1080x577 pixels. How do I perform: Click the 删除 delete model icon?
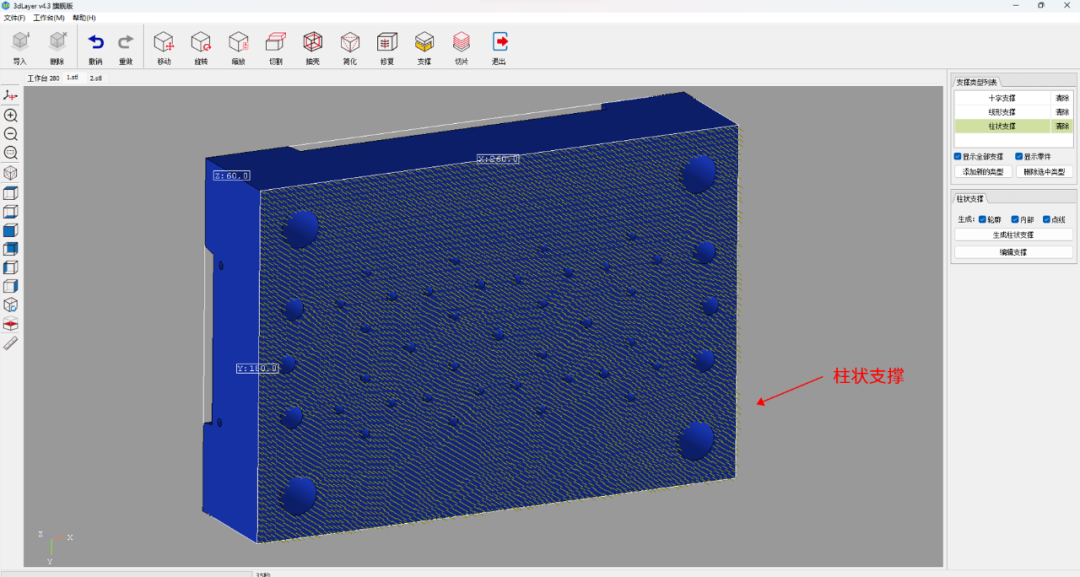pyautogui.click(x=57, y=43)
